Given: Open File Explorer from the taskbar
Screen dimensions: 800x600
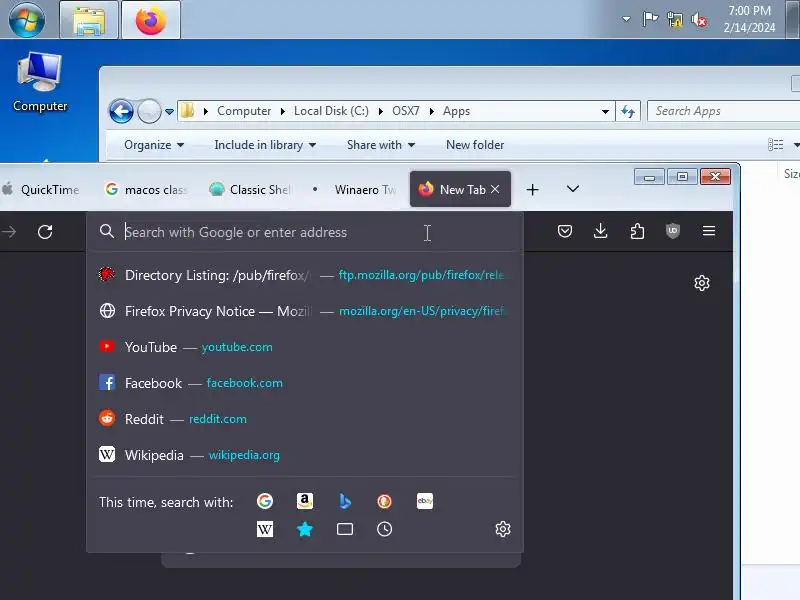Looking at the screenshot, I should coord(89,20).
